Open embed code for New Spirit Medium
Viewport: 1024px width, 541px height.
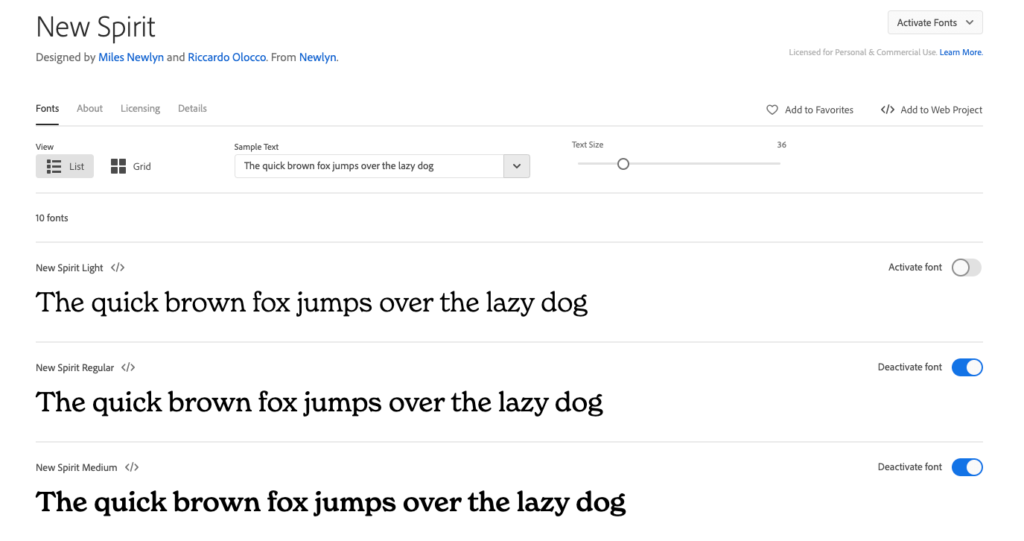pos(132,468)
